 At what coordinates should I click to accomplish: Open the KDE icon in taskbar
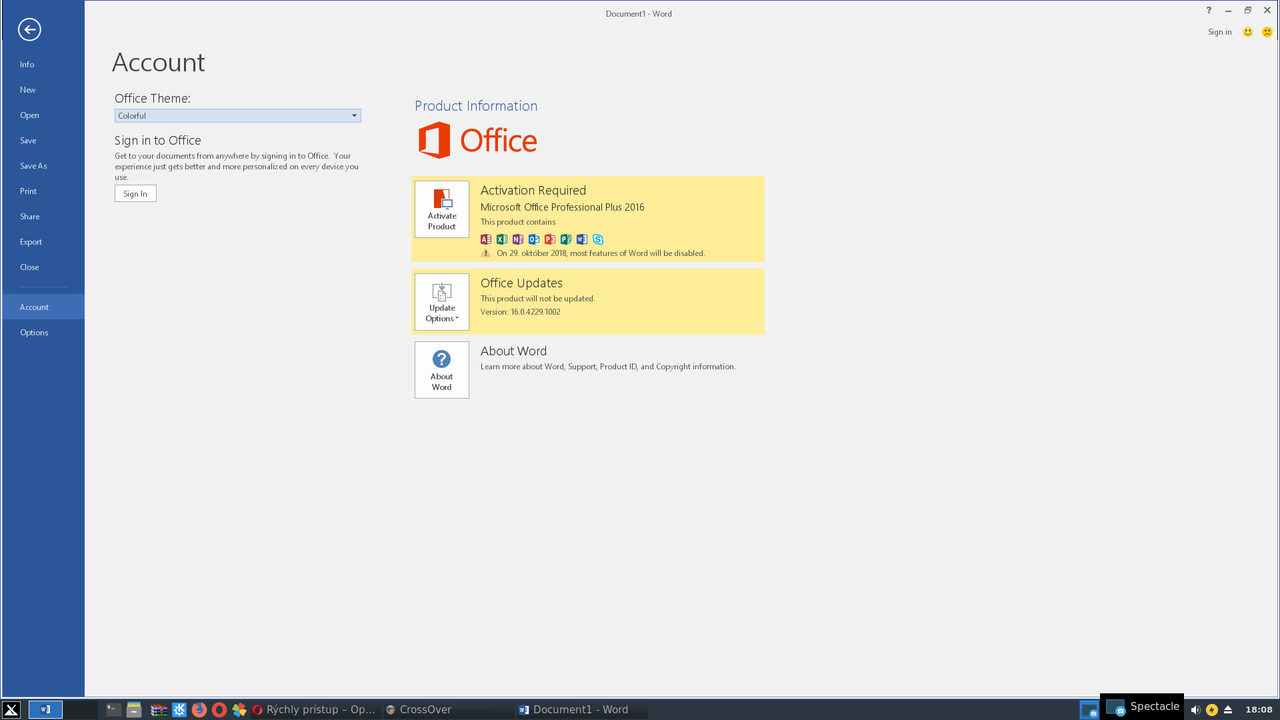pos(179,710)
